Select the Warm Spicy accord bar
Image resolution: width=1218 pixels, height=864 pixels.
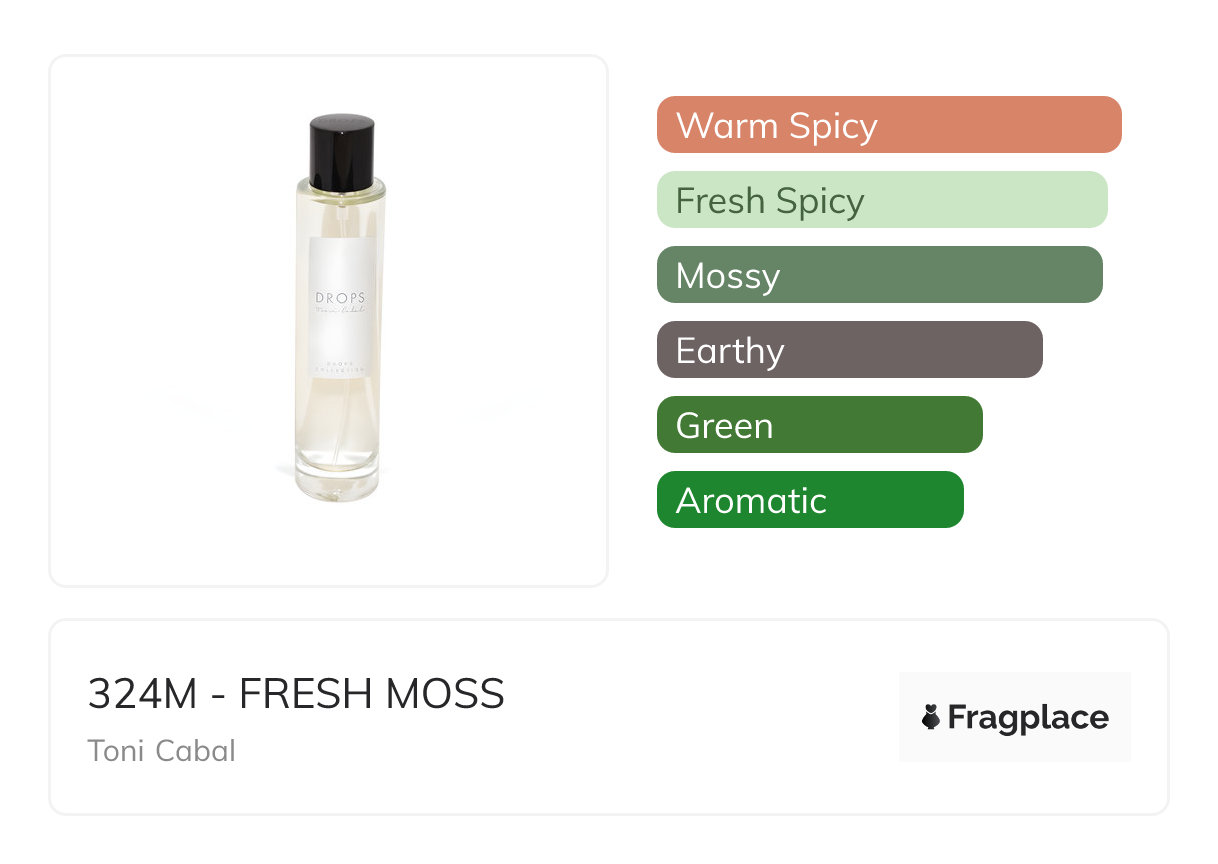coord(889,125)
